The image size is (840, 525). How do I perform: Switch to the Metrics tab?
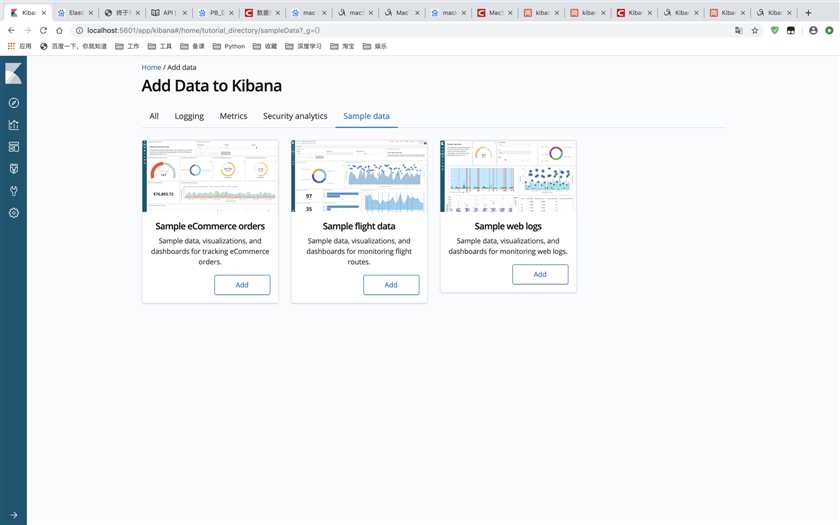[x=234, y=116]
